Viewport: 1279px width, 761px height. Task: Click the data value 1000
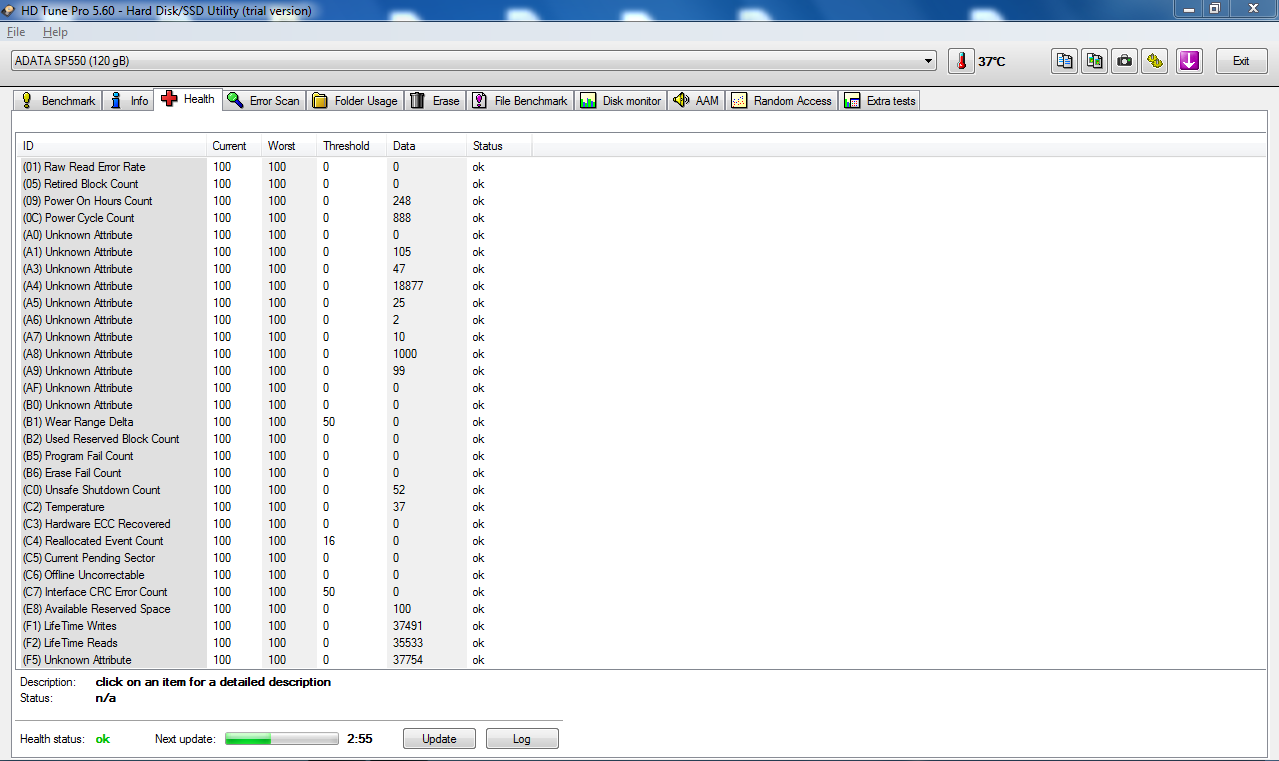pos(405,354)
